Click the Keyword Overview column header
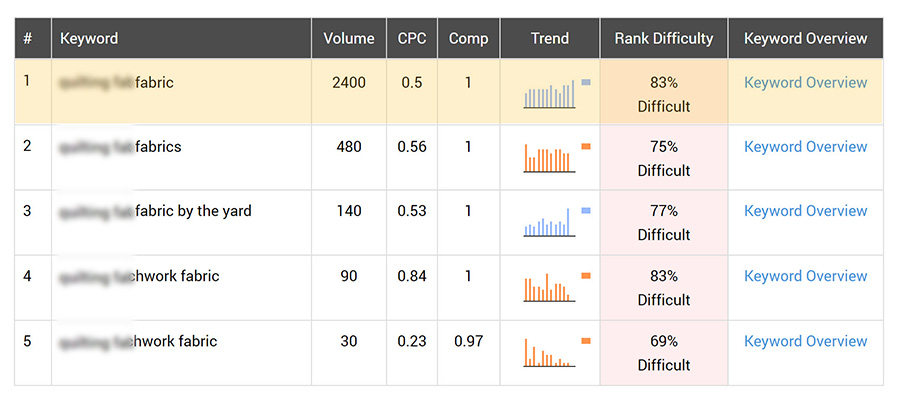900x398 pixels. [805, 38]
